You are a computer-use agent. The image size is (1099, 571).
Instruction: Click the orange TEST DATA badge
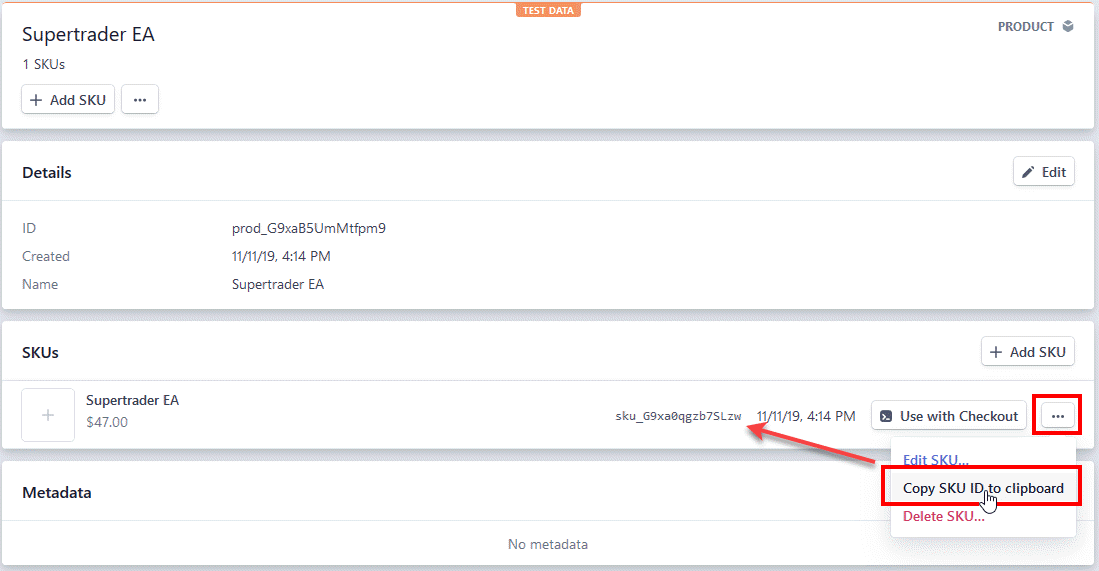tap(549, 10)
